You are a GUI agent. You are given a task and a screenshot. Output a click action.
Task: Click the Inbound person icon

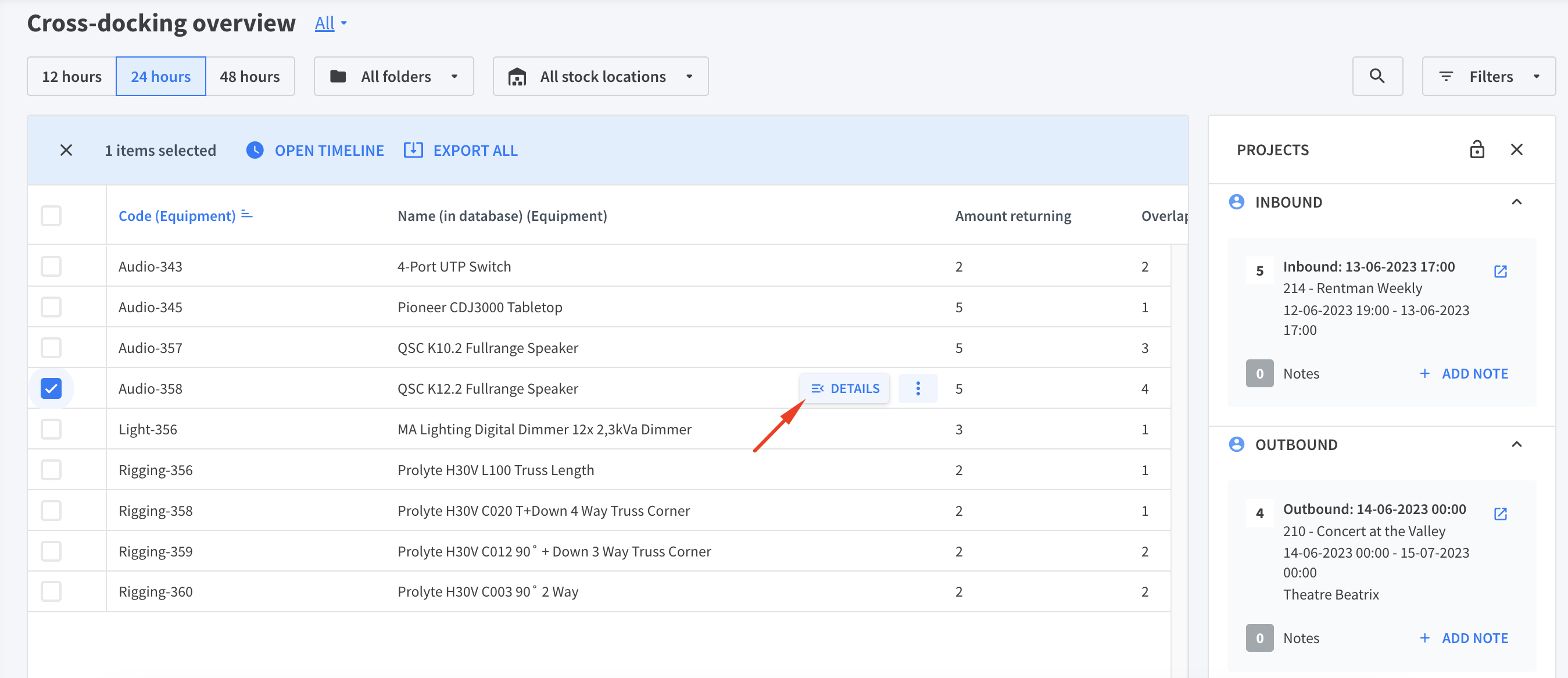[x=1236, y=202]
